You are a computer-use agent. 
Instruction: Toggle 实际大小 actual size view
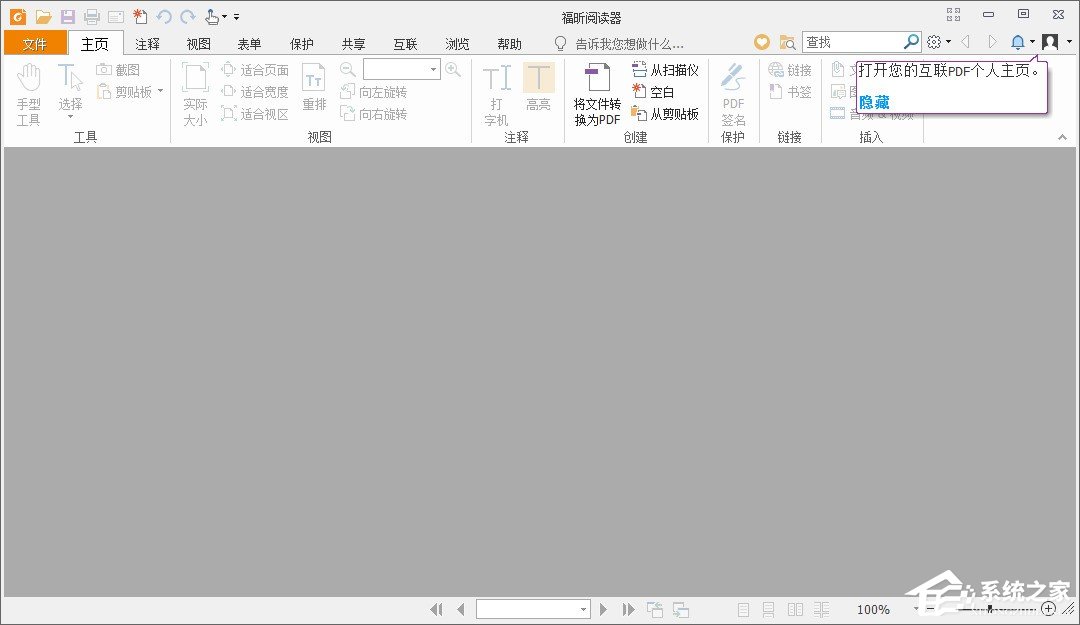click(x=194, y=90)
